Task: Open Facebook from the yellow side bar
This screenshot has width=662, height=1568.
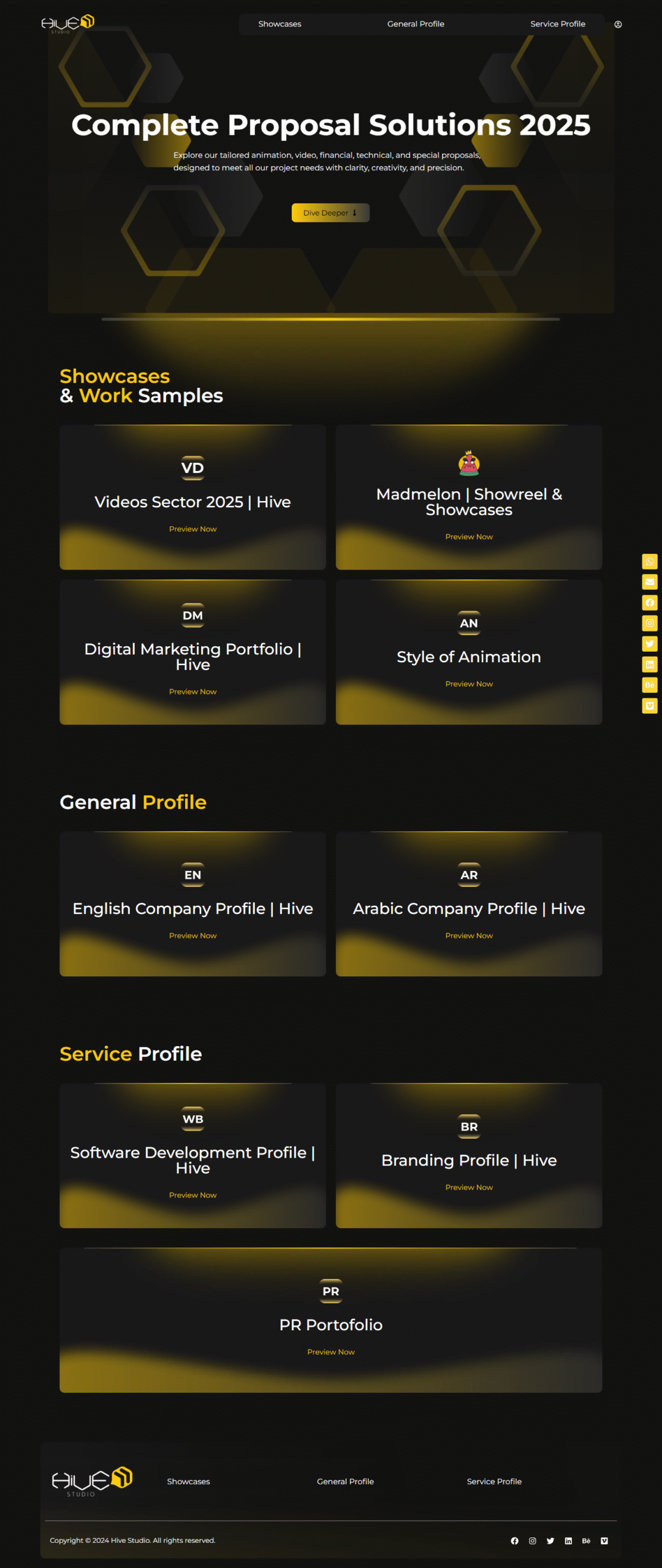Action: point(650,603)
